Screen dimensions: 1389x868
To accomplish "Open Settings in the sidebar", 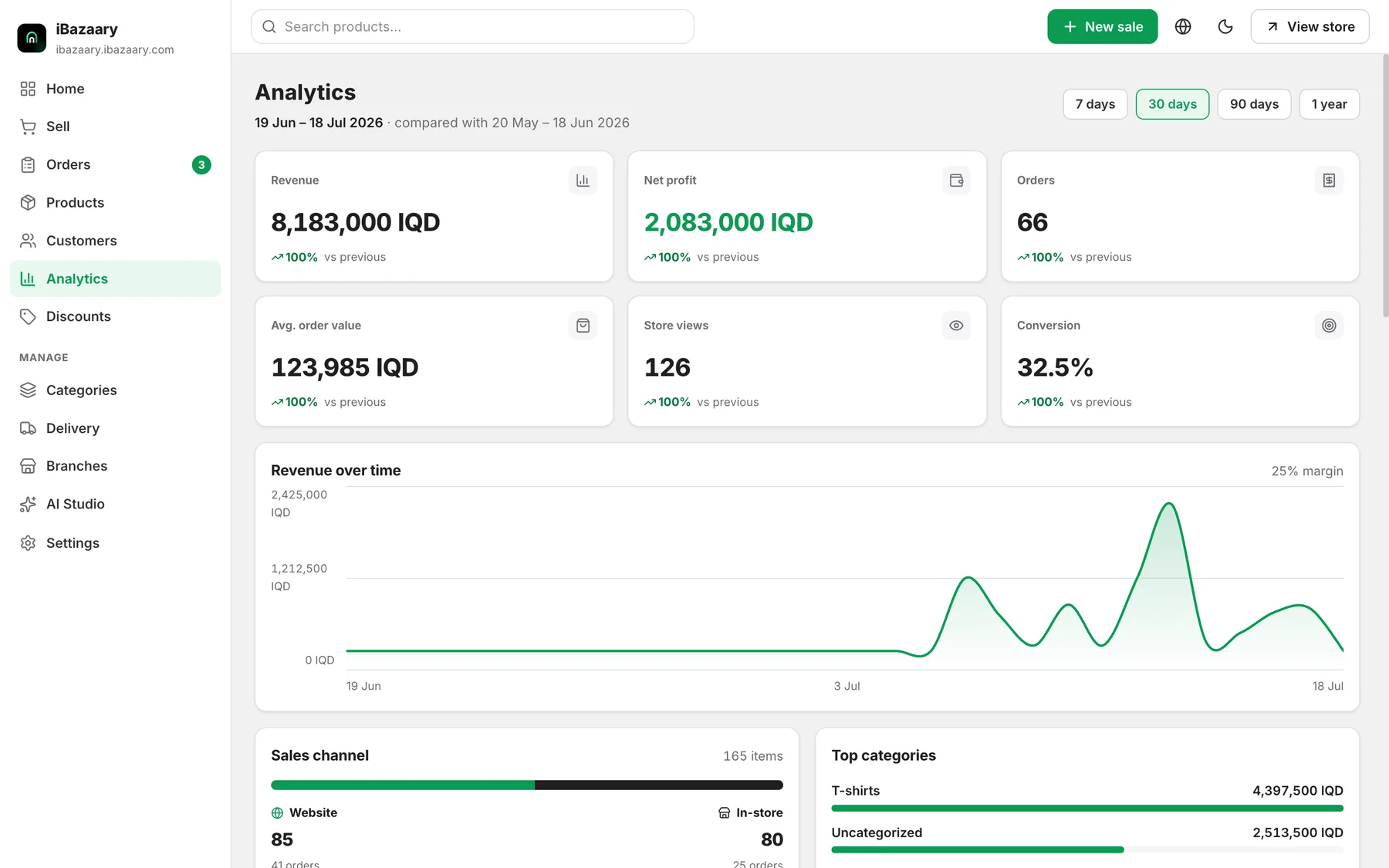I will point(115,543).
